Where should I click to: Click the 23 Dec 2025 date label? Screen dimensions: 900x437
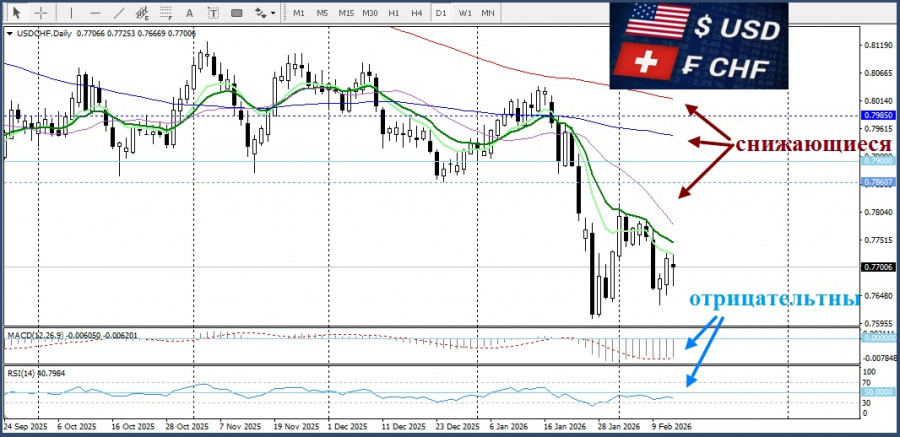pyautogui.click(x=457, y=428)
